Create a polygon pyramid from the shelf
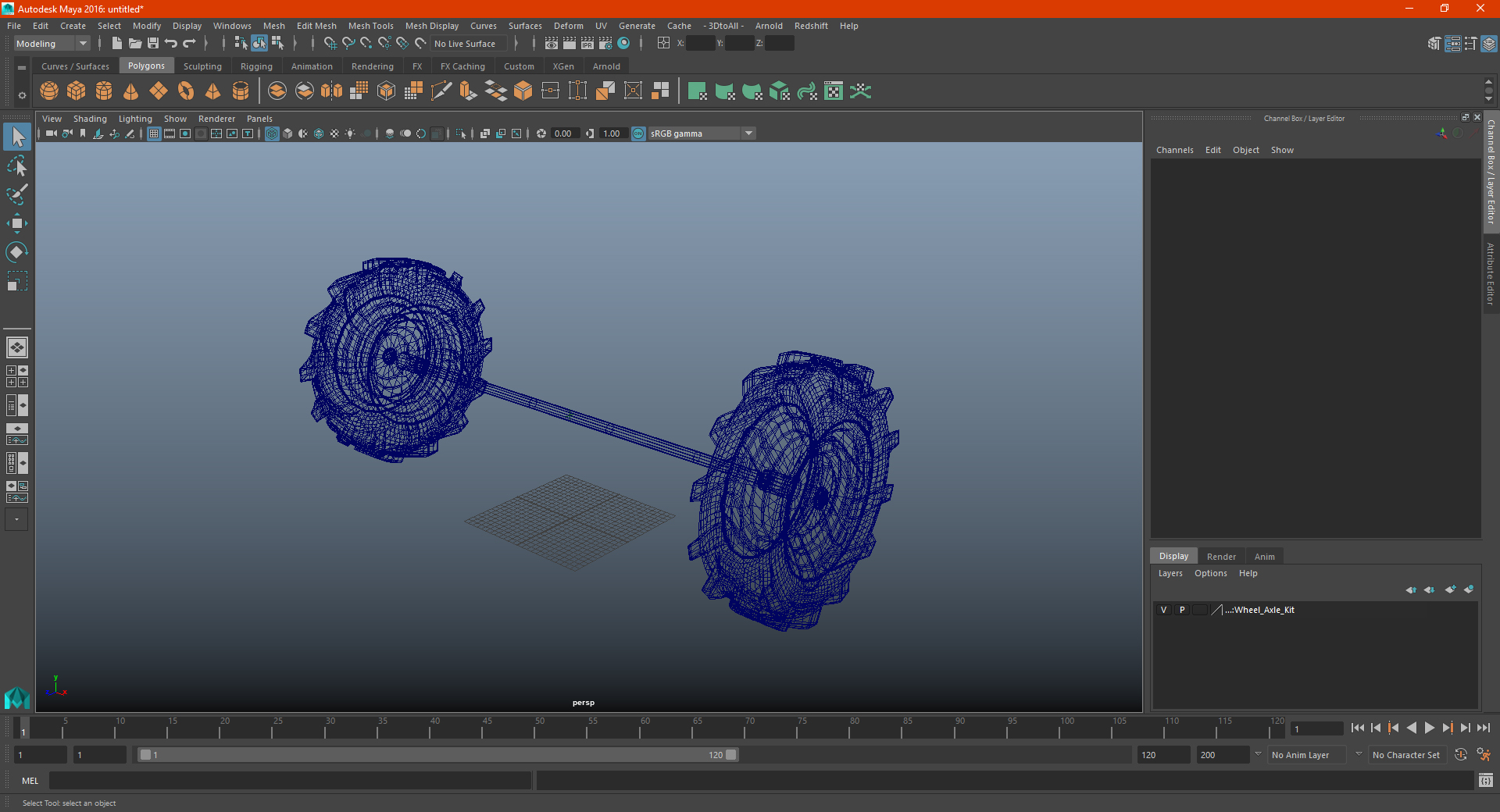This screenshot has width=1500, height=812. [x=213, y=91]
